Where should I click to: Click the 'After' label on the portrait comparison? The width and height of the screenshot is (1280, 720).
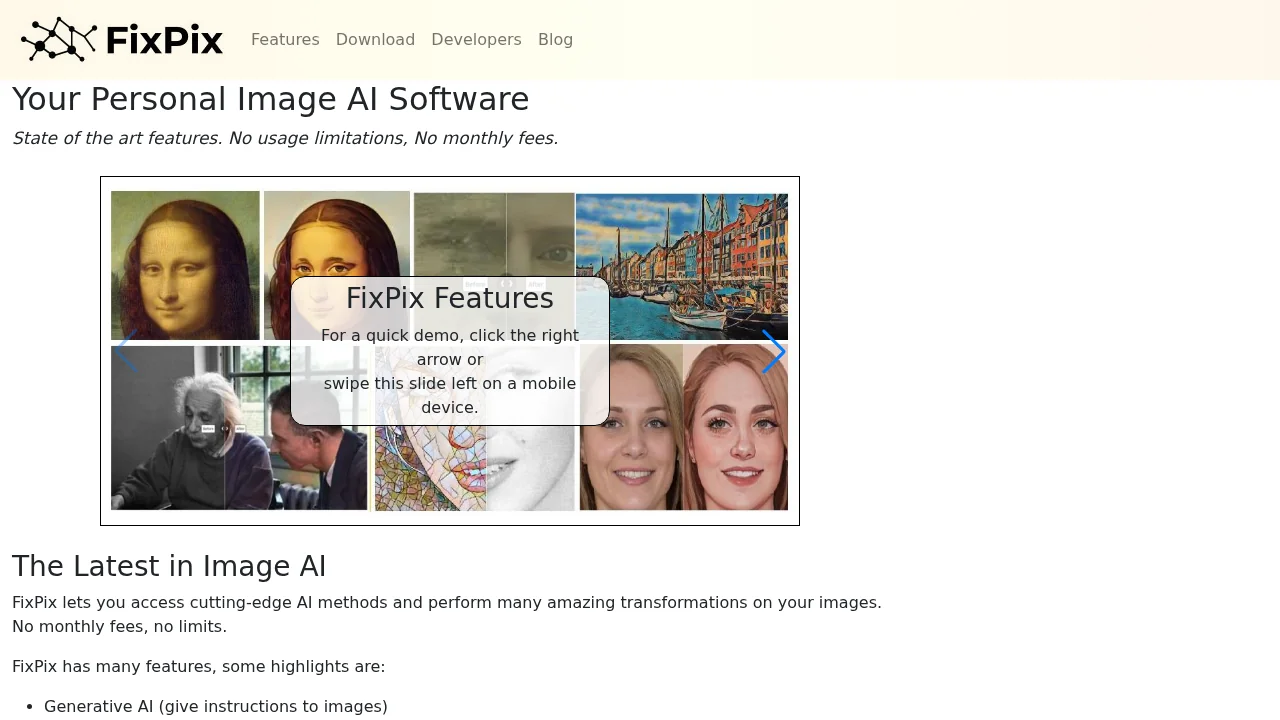[536, 284]
